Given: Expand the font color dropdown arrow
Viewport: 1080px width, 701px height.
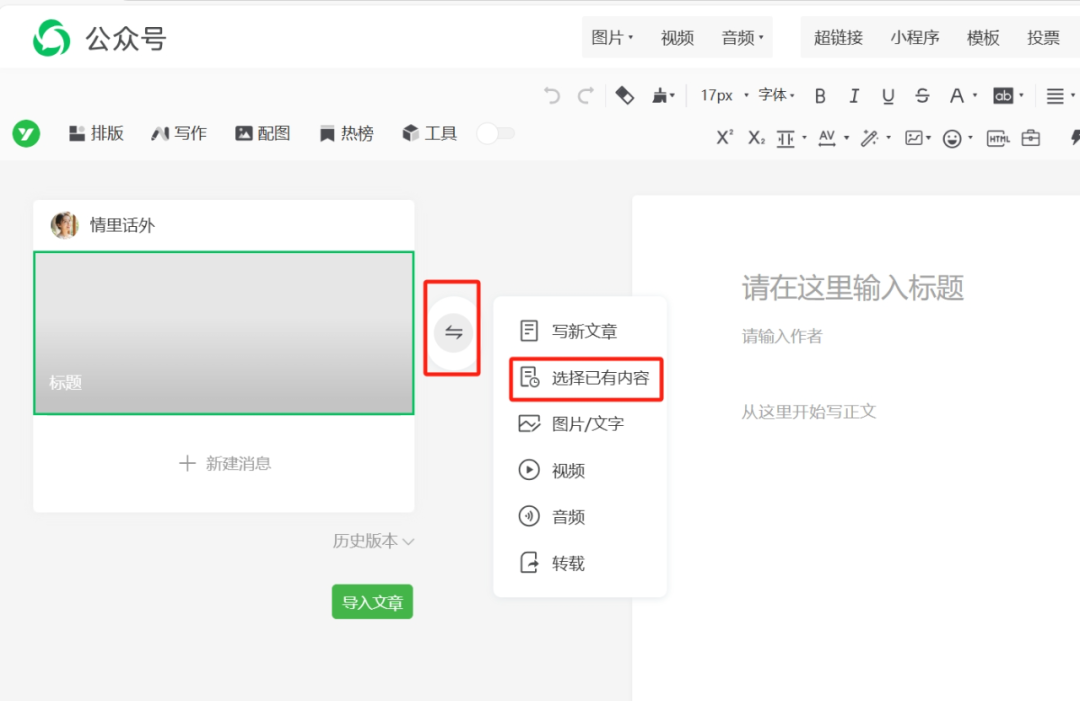Looking at the screenshot, I should [975, 95].
